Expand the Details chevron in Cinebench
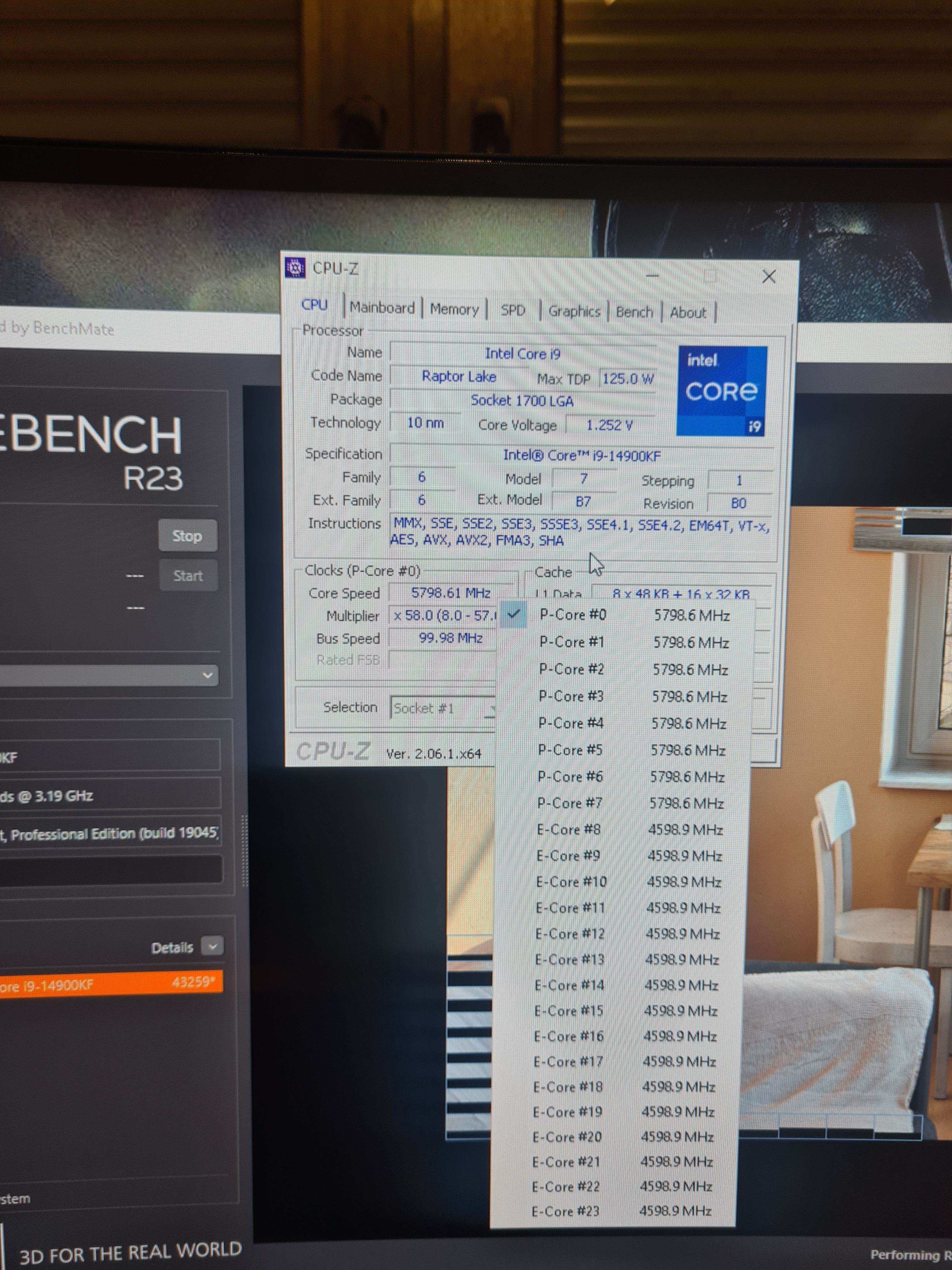 coord(212,946)
